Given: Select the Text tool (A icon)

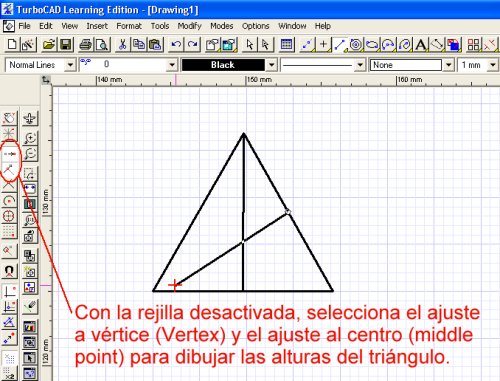Looking at the screenshot, I should pyautogui.click(x=421, y=44).
